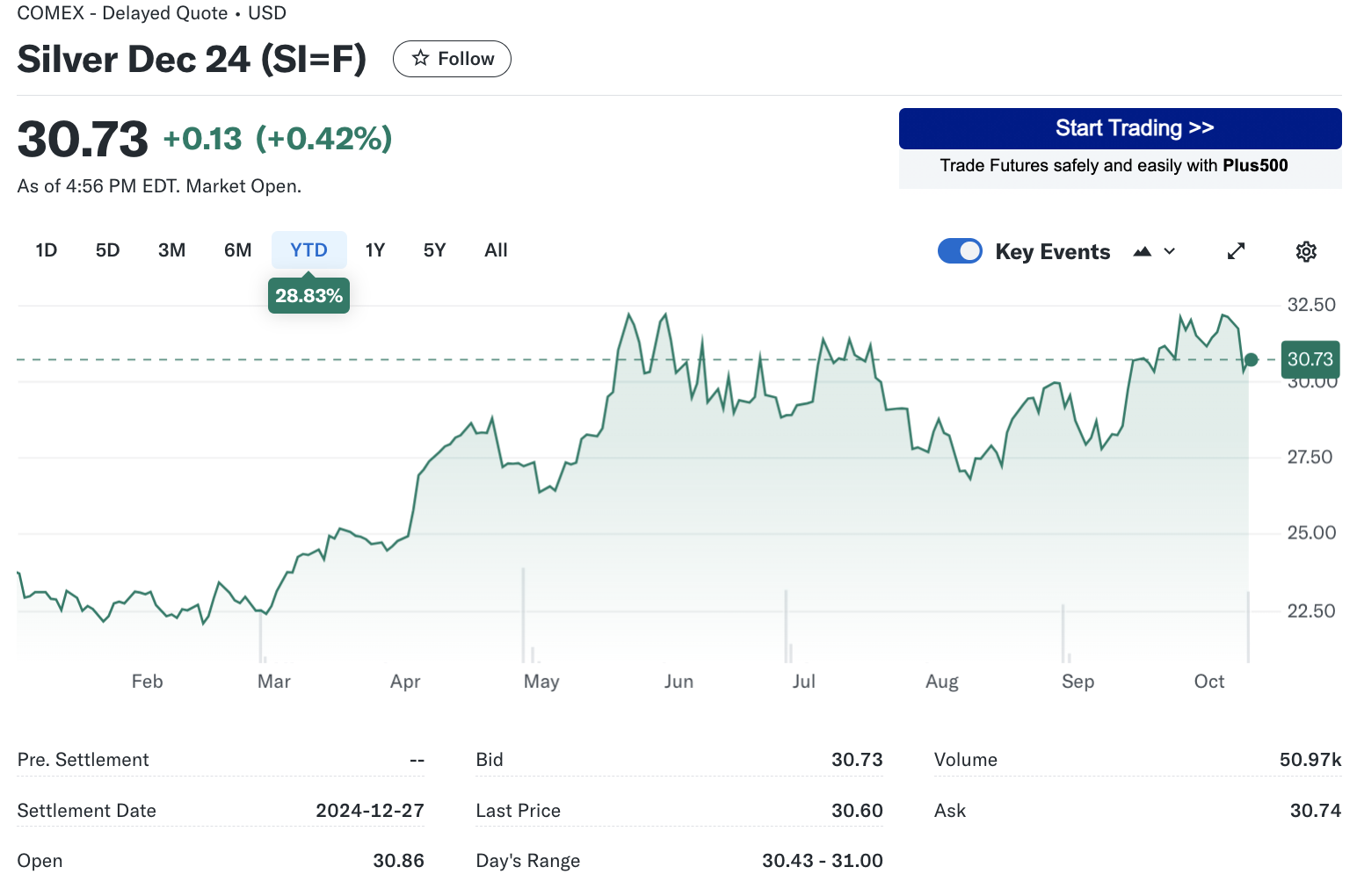Click the key event marker near May
The height and width of the screenshot is (896, 1357).
tap(524, 615)
